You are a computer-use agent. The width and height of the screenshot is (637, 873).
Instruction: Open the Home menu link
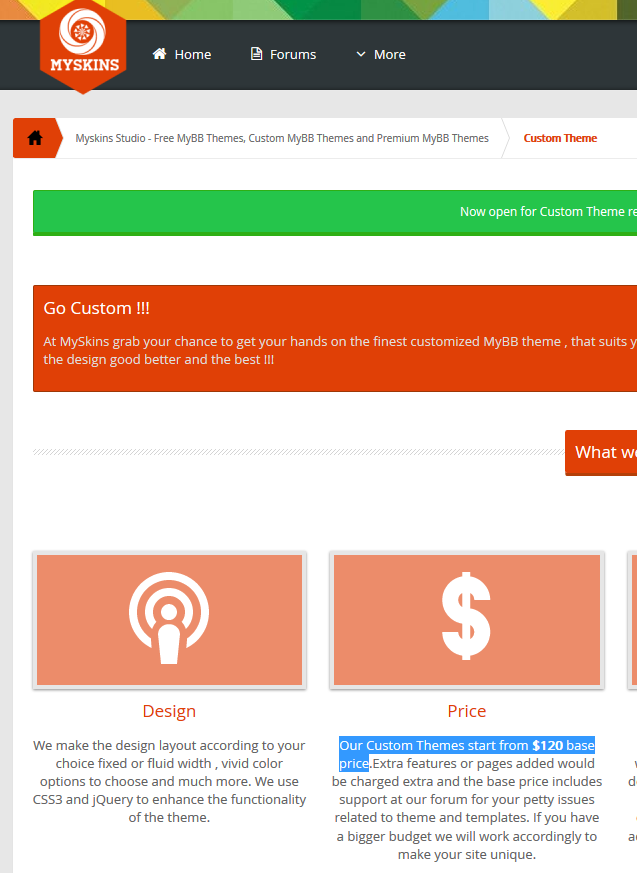(193, 55)
